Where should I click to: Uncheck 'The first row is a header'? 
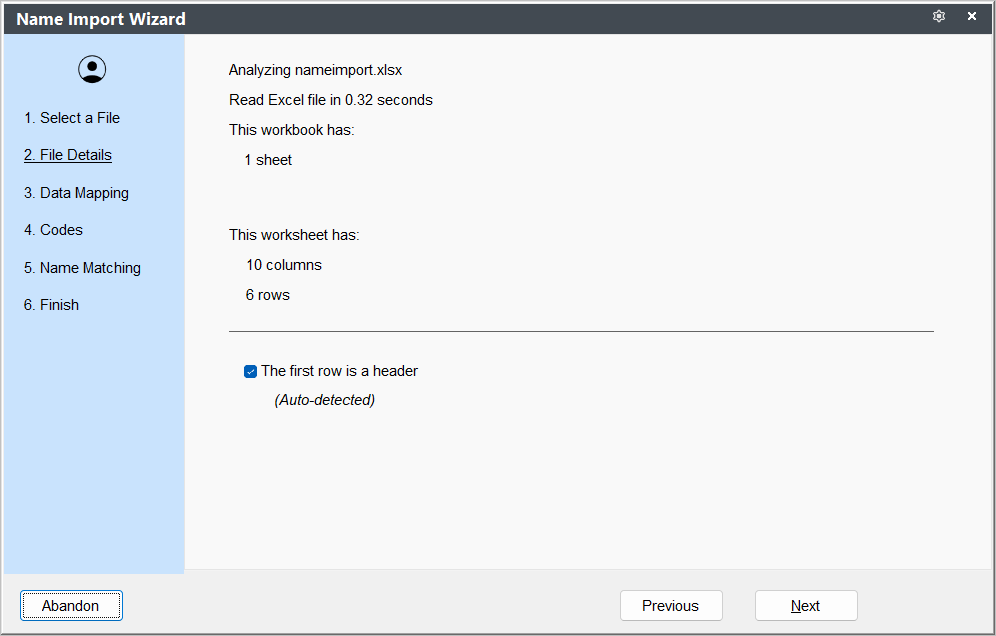250,372
